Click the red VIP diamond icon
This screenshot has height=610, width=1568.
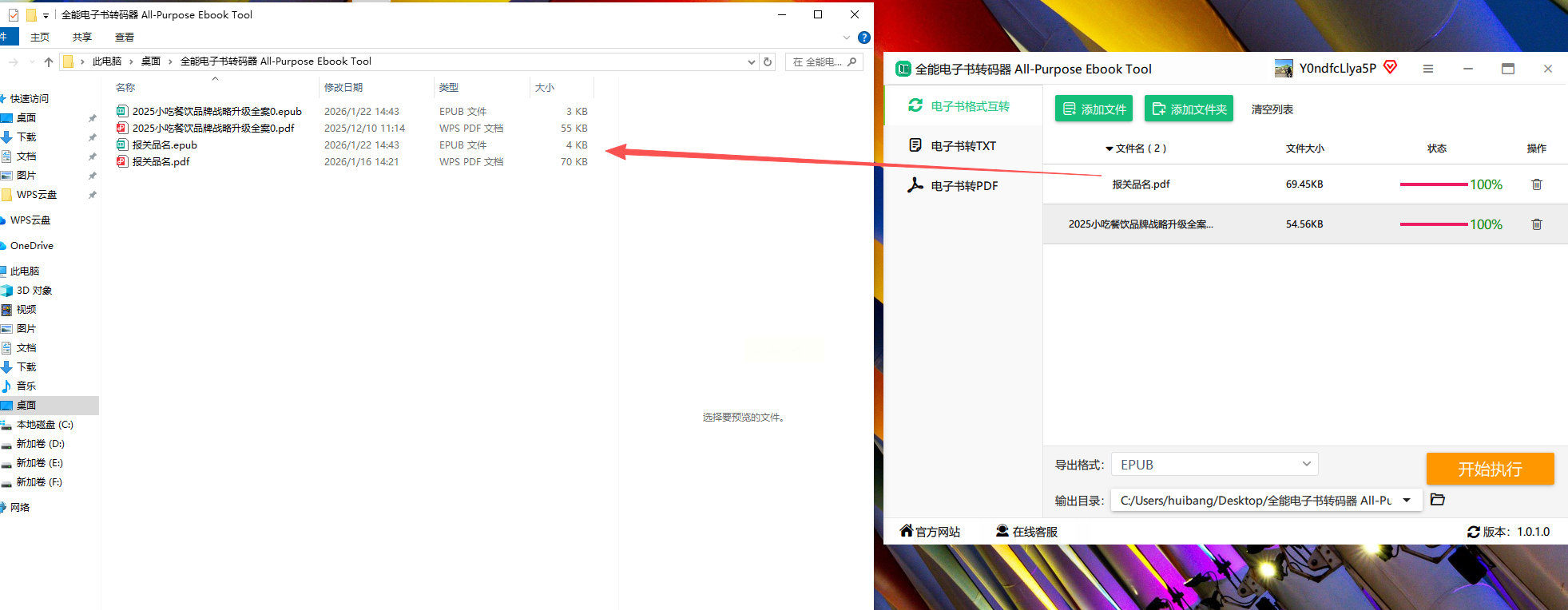point(1390,67)
